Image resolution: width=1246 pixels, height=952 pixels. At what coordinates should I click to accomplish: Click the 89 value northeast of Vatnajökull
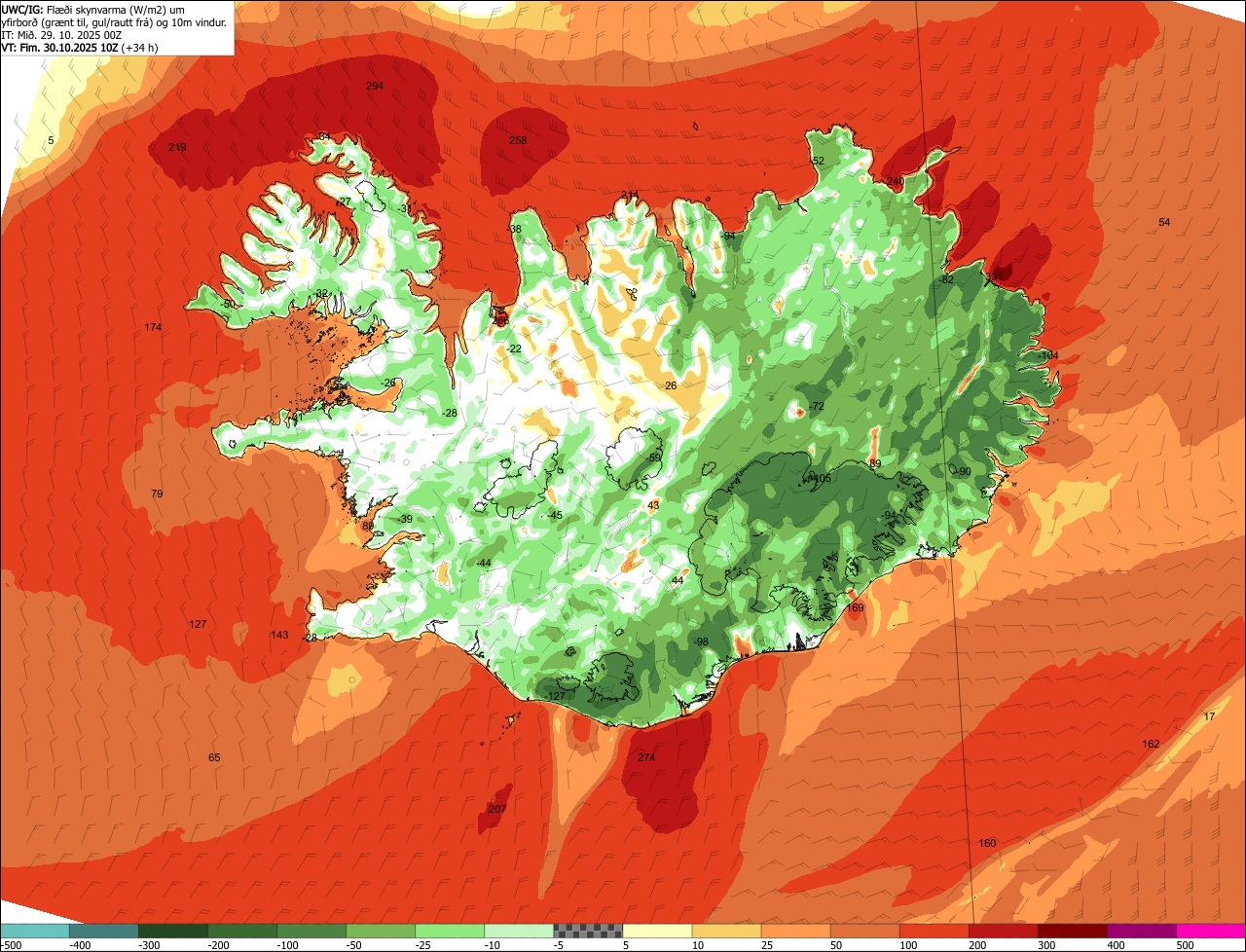[875, 463]
